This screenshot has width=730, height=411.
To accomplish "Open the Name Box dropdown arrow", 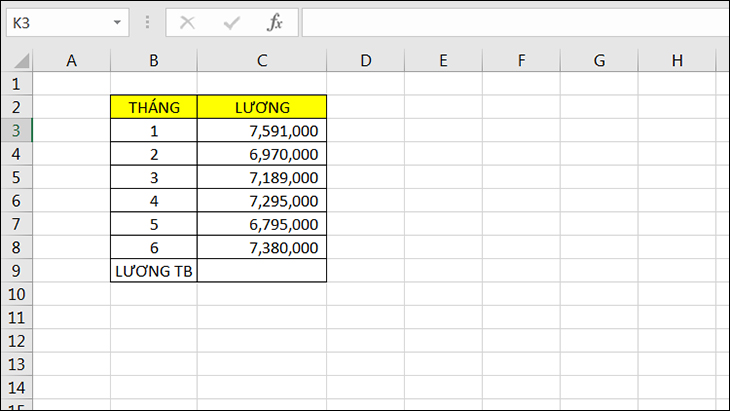I will pyautogui.click(x=117, y=22).
